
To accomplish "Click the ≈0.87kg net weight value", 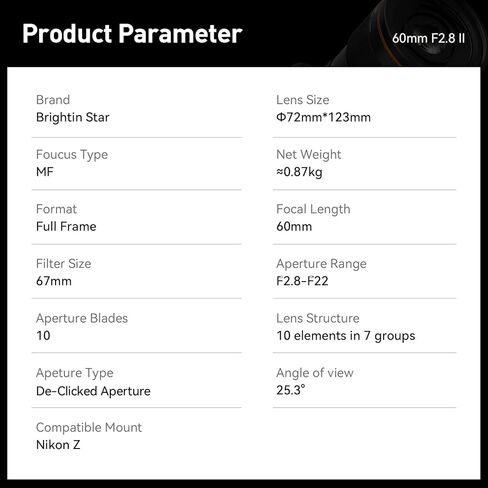I will click(299, 172).
